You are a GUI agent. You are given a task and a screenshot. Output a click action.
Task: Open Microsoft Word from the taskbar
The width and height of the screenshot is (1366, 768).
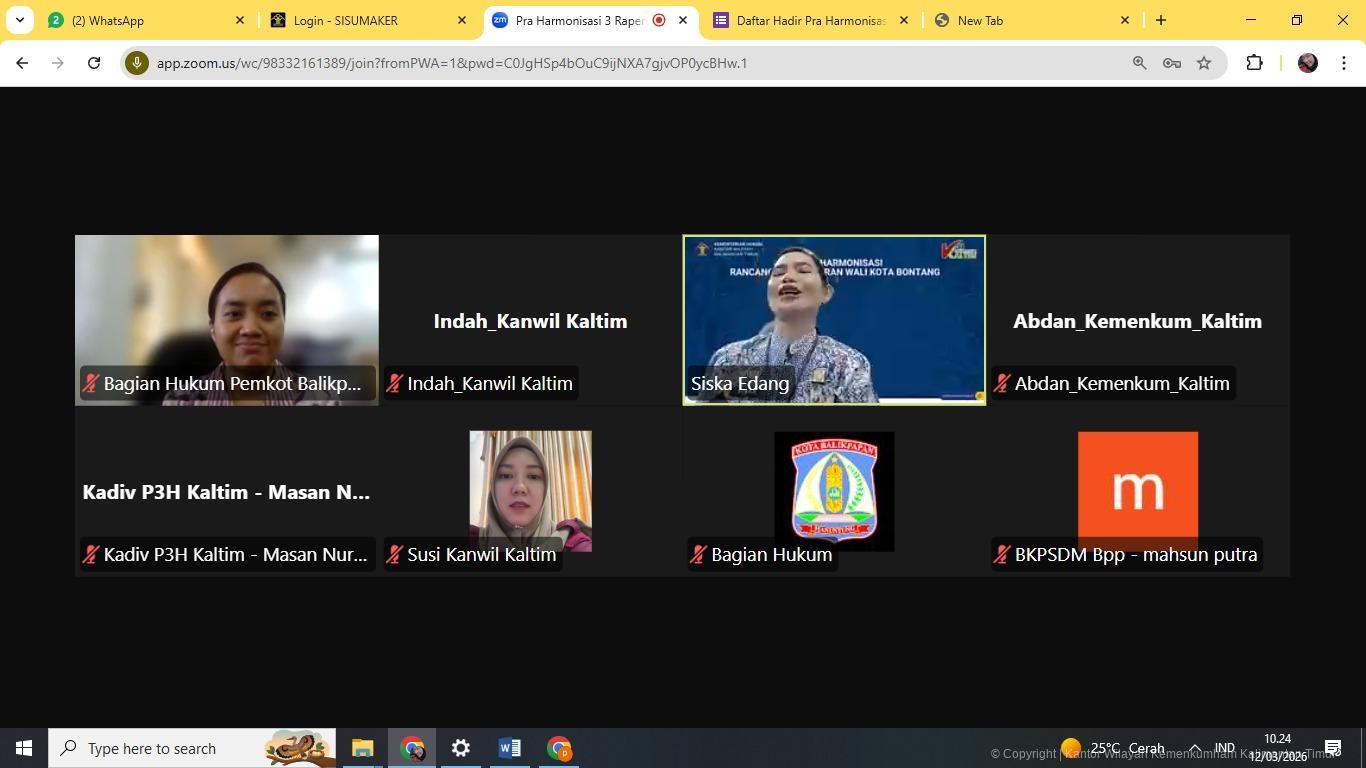[509, 747]
